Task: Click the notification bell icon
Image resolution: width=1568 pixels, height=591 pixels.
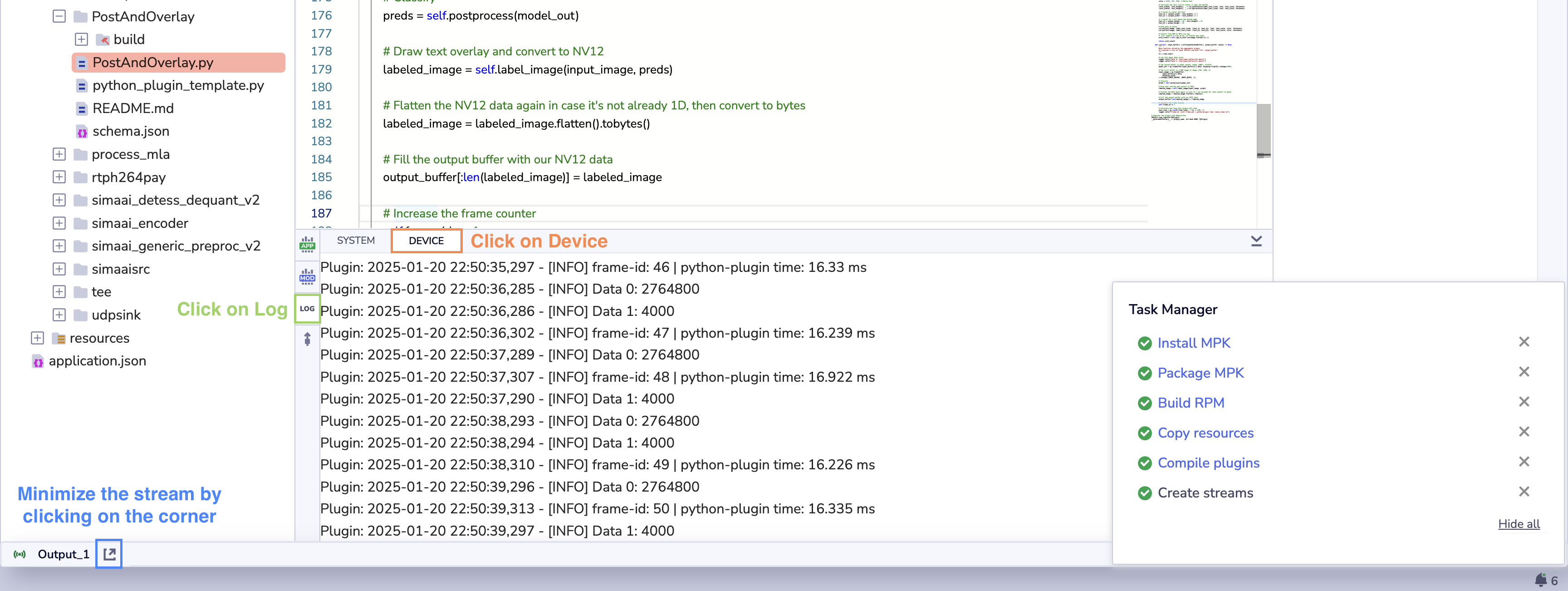Action: (1541, 579)
